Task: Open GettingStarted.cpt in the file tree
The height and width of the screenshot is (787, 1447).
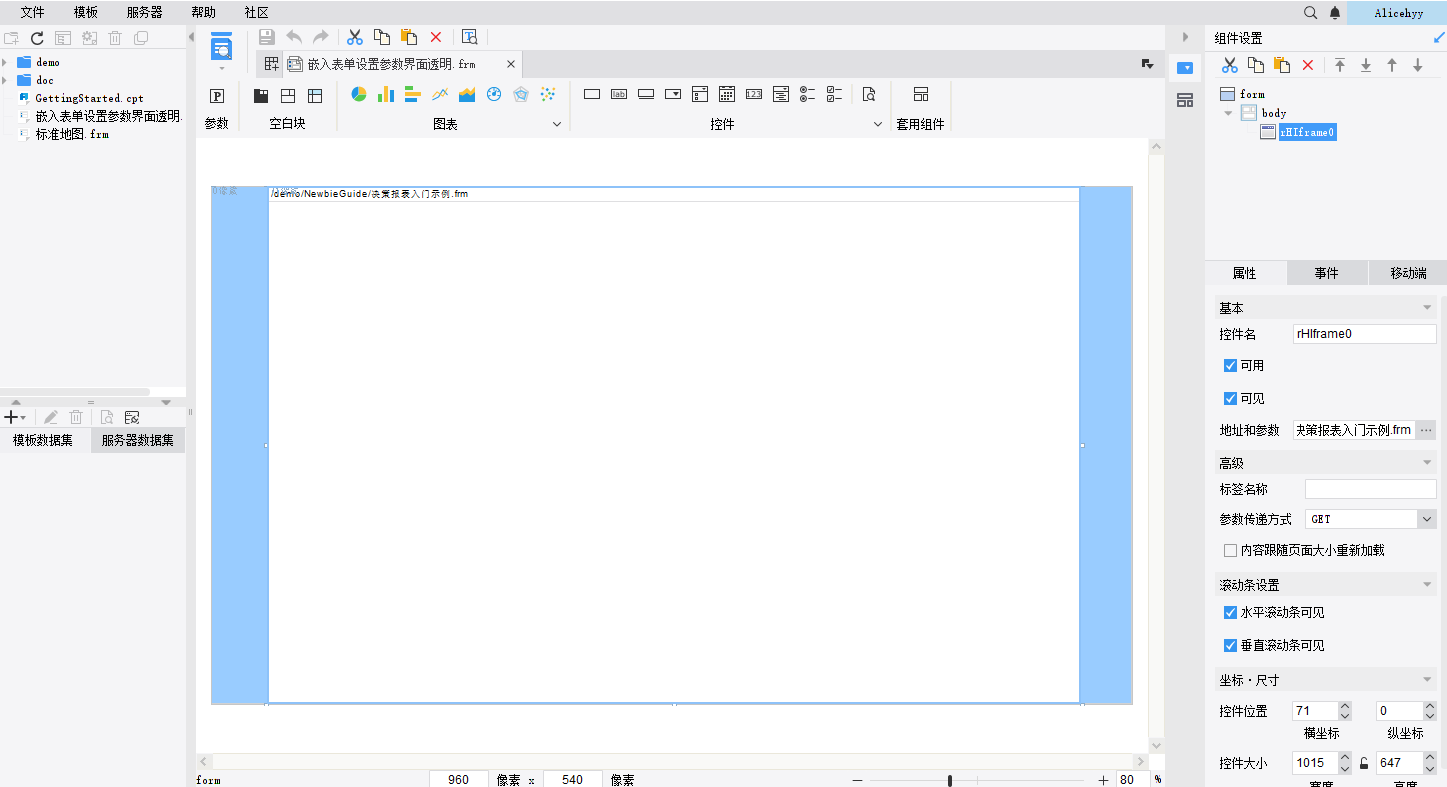Action: tap(89, 98)
